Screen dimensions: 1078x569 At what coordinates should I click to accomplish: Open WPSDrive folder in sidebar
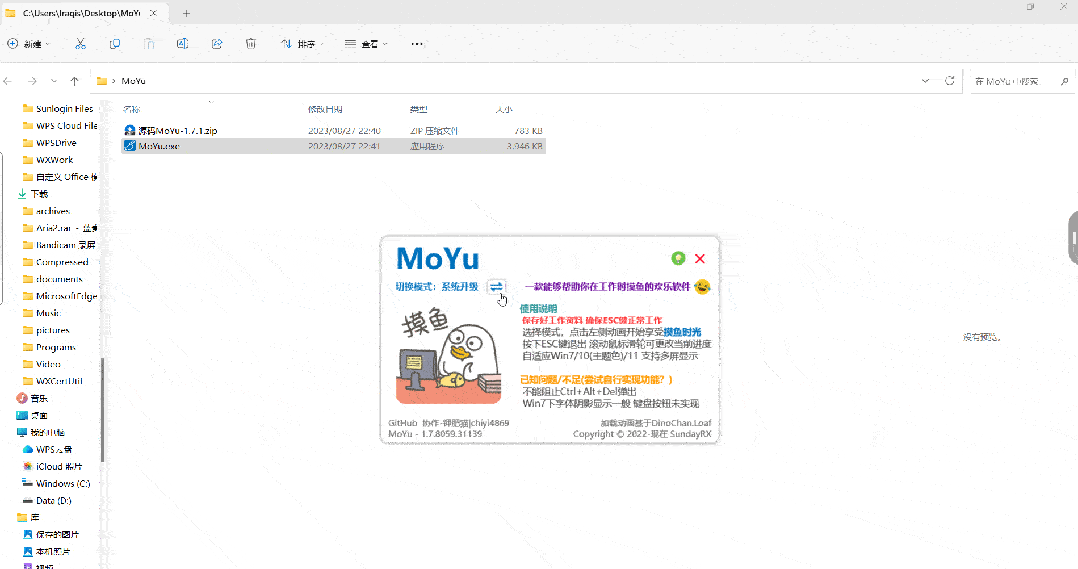[50, 143]
